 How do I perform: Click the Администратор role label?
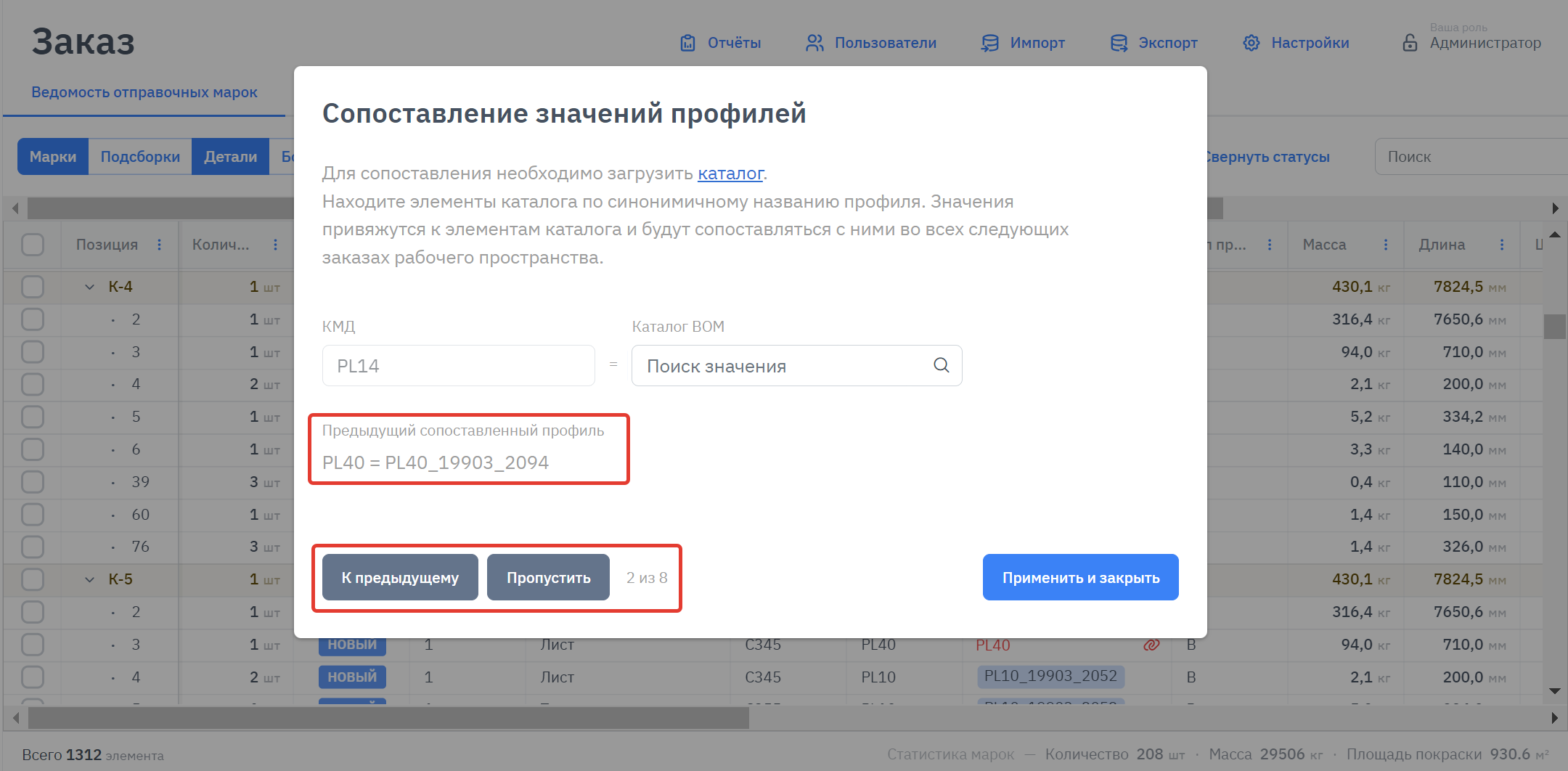(x=1485, y=43)
